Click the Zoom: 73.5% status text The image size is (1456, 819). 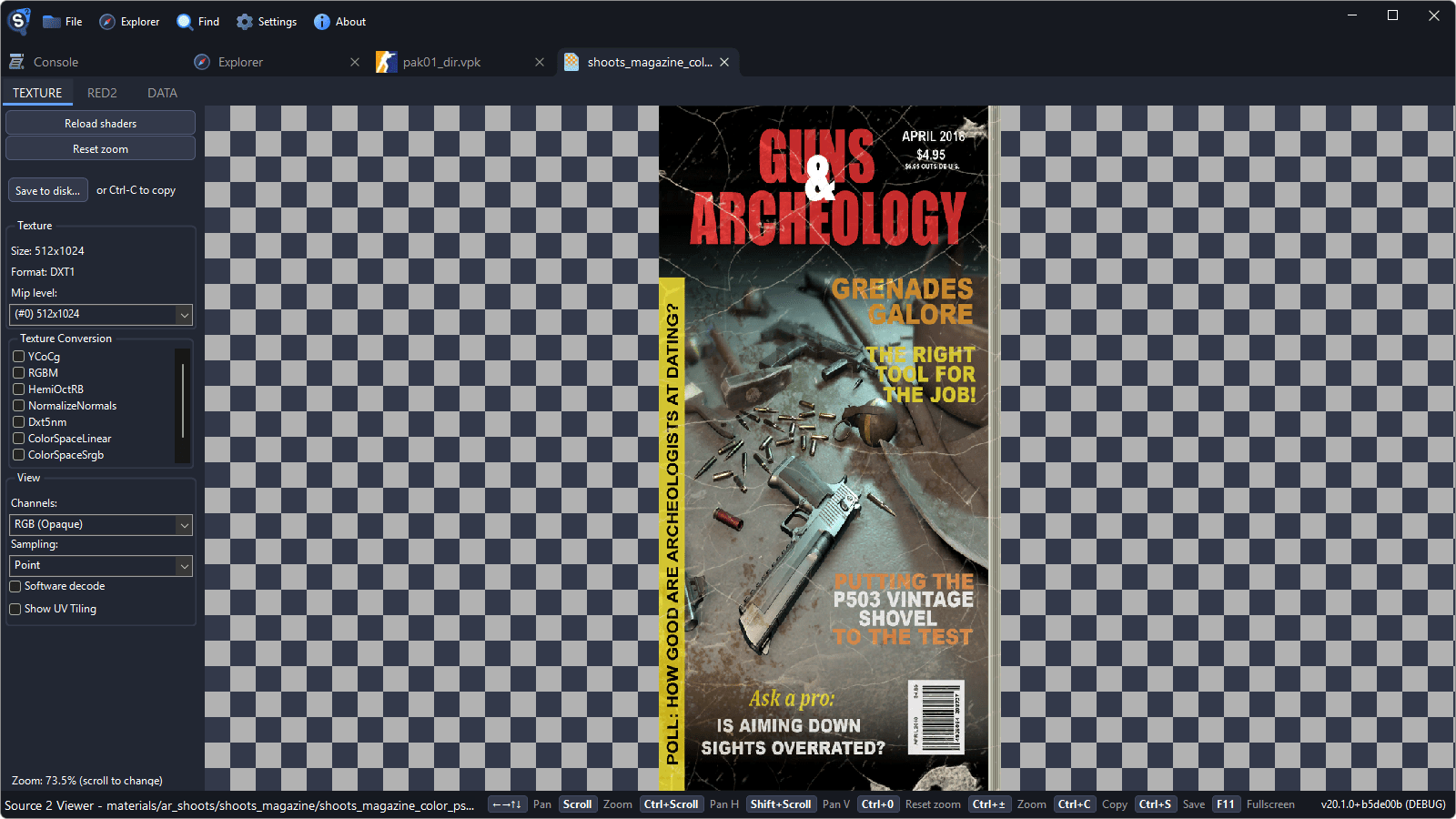click(x=87, y=781)
